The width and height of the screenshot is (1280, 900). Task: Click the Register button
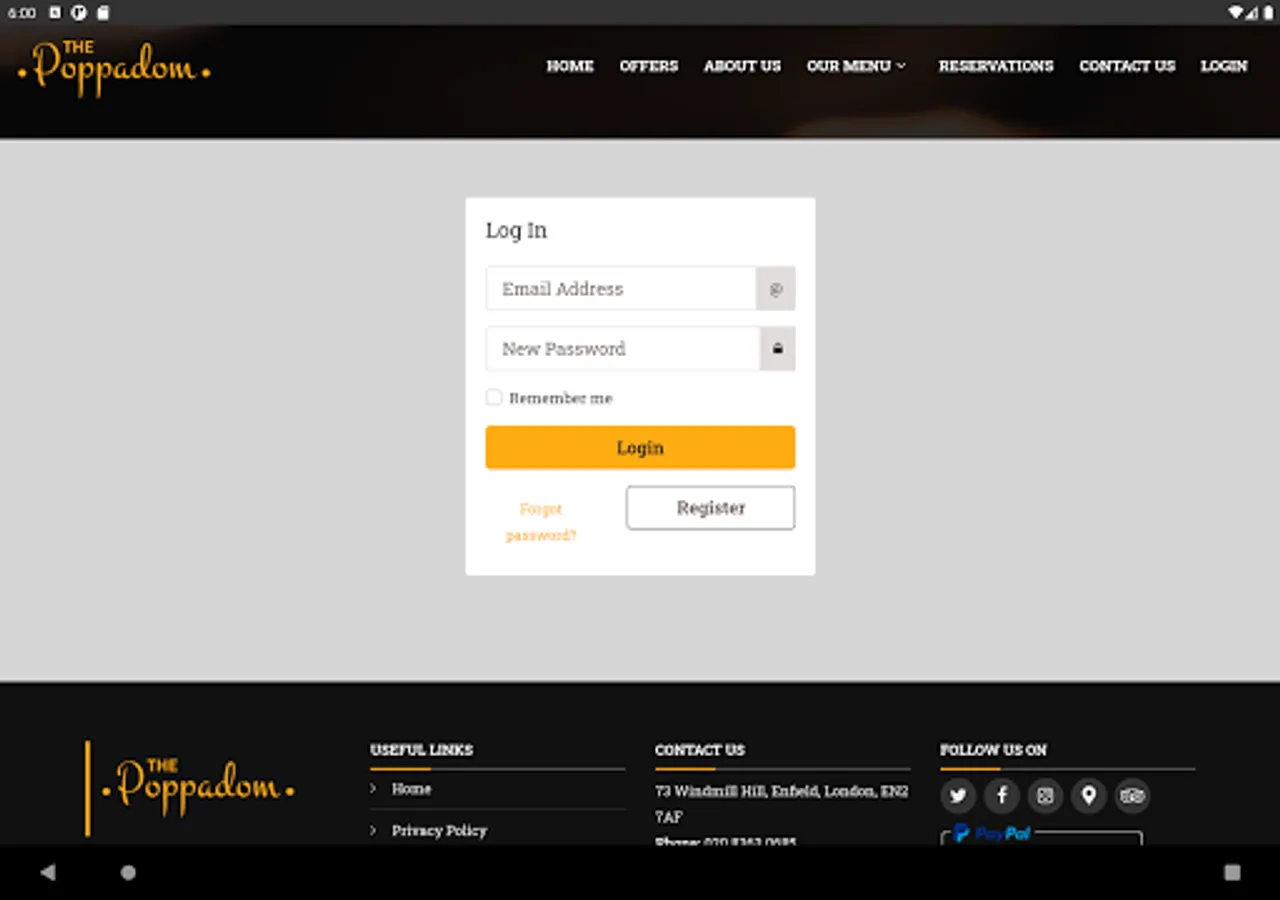tap(711, 508)
